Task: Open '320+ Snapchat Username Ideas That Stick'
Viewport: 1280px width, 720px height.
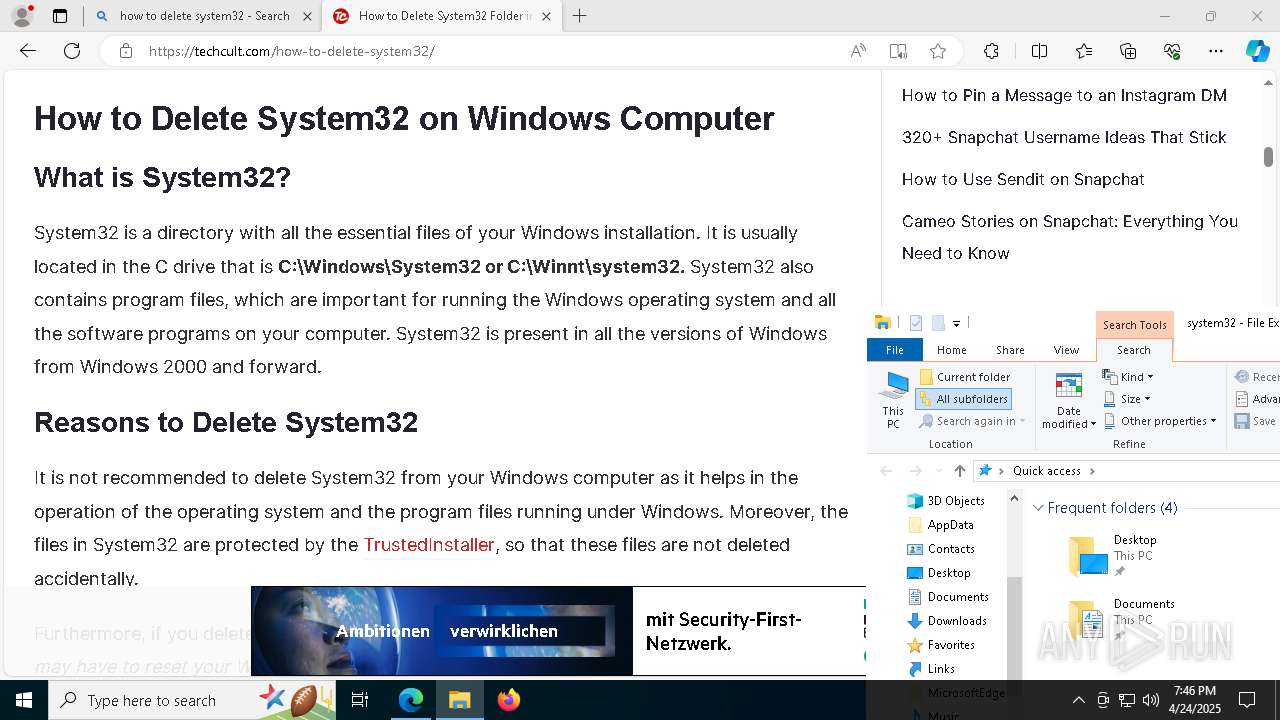Action: pyautogui.click(x=1064, y=137)
